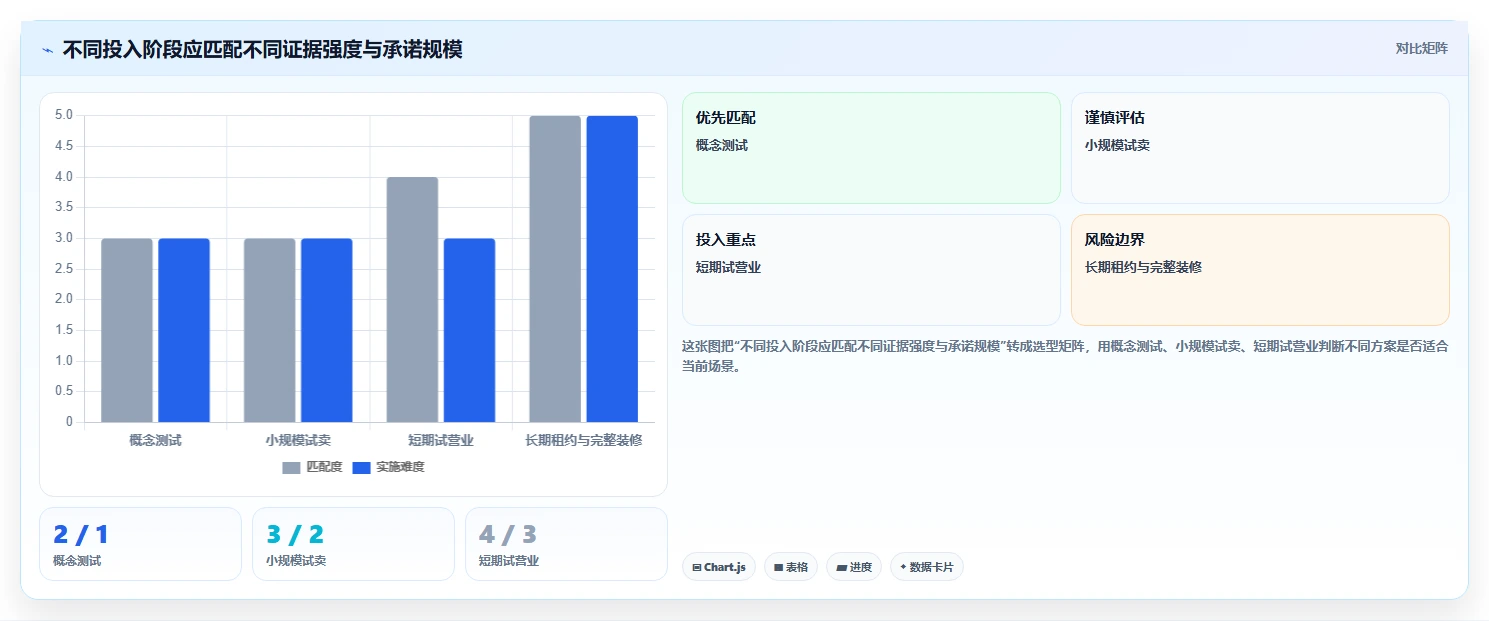
Task: Click the 对比矩阵 label in header
Action: pyautogui.click(x=1421, y=48)
